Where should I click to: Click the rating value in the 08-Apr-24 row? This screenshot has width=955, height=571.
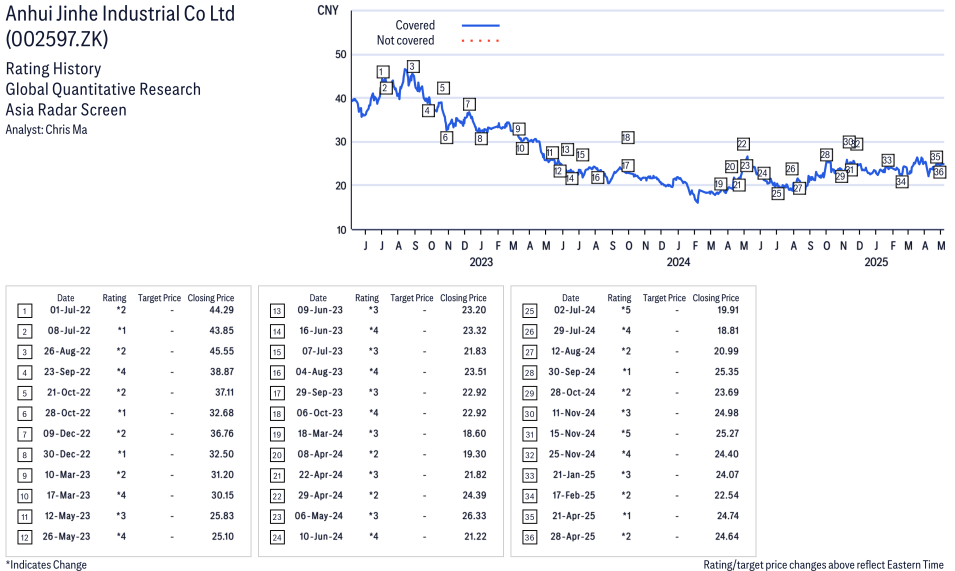[x=373, y=454]
